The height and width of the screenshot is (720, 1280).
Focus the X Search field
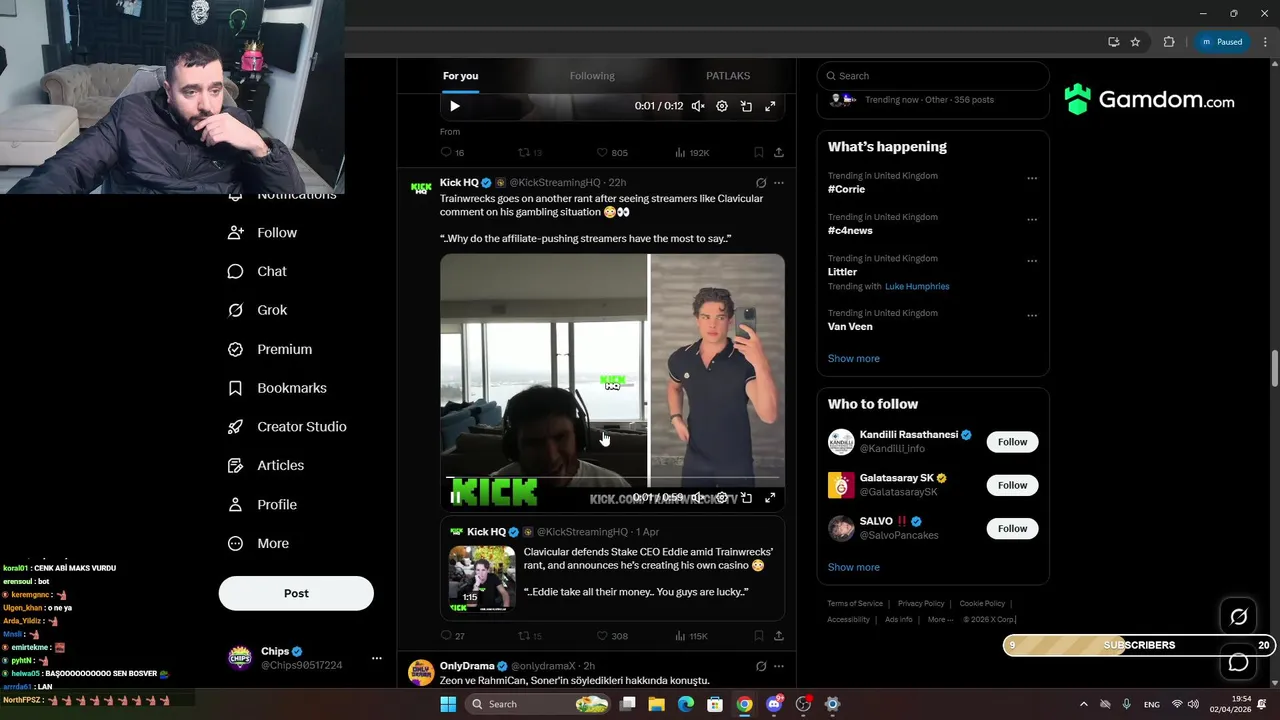pos(933,76)
